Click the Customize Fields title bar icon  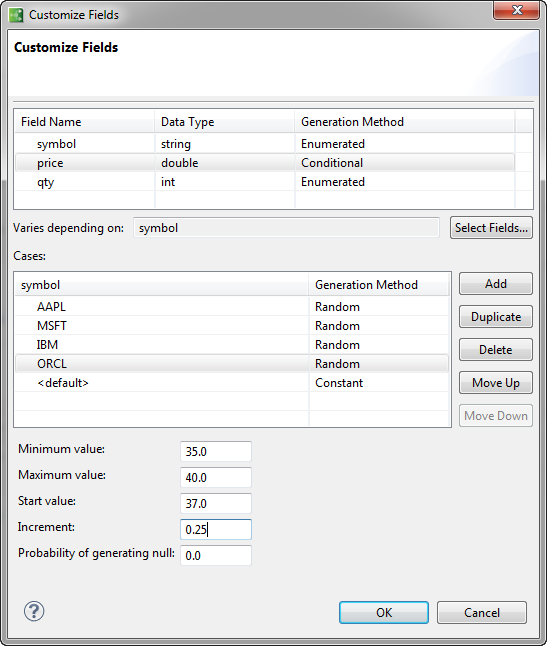[x=16, y=15]
